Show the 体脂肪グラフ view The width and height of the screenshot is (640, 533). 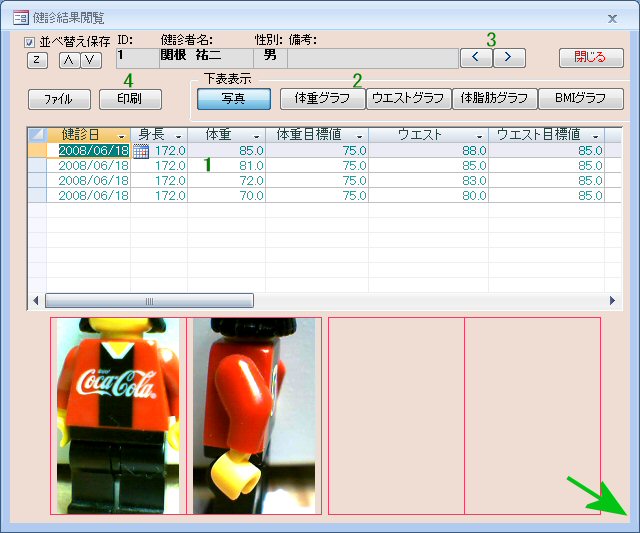coord(494,99)
